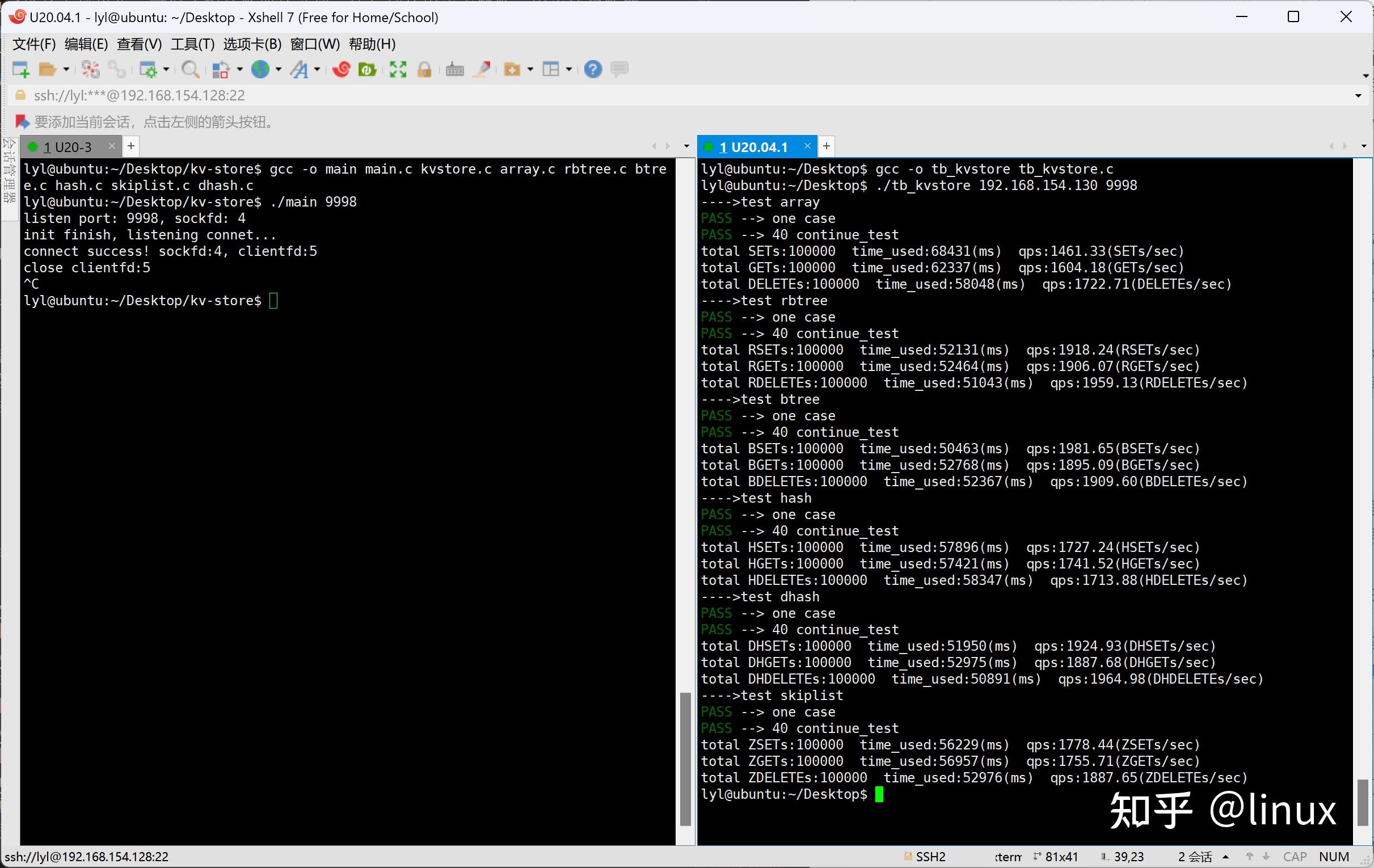Click the highlighter pen icon
The image size is (1374, 868).
pos(483,70)
